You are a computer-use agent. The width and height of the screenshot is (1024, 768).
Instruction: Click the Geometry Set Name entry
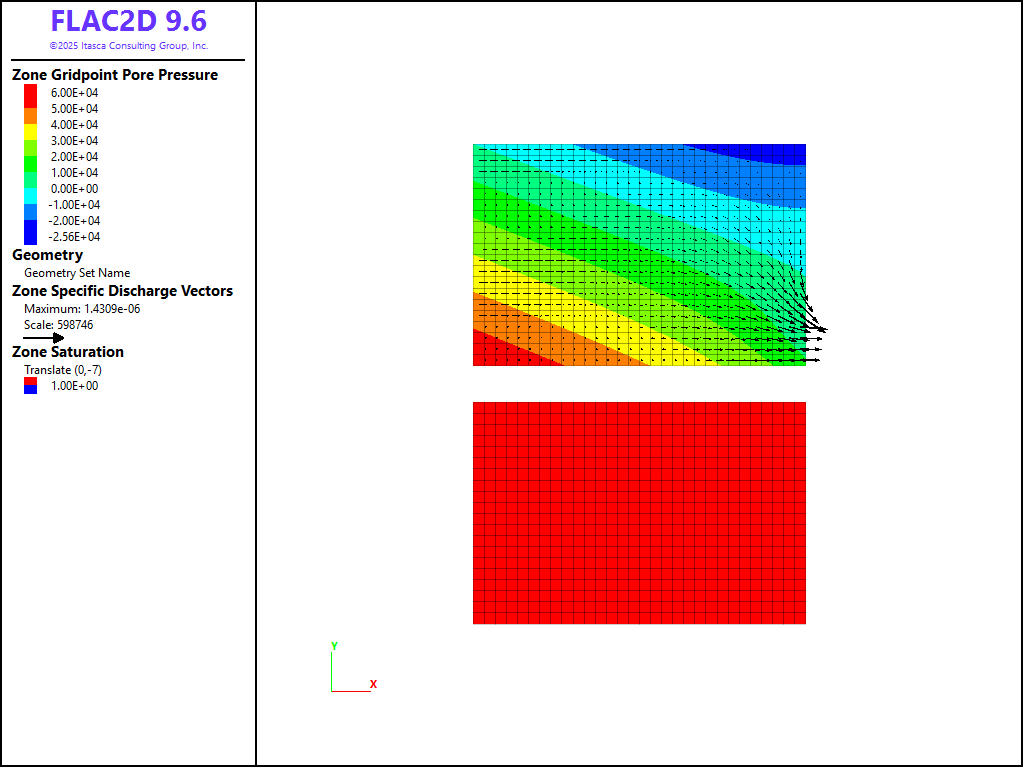77,273
